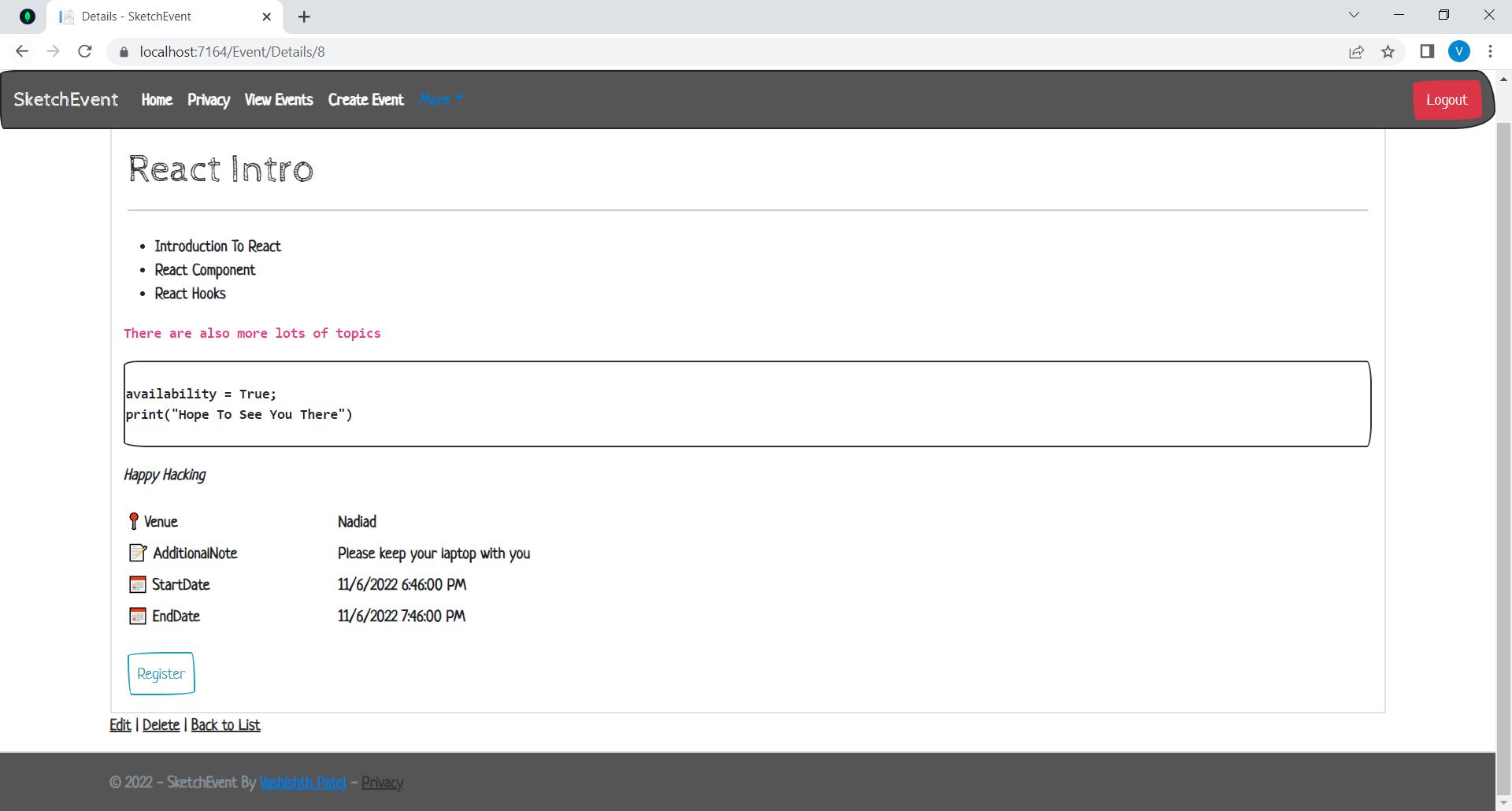Screen dimensions: 1512x811
Task: Click the 'Happy Hacking' text
Action: click(165, 475)
